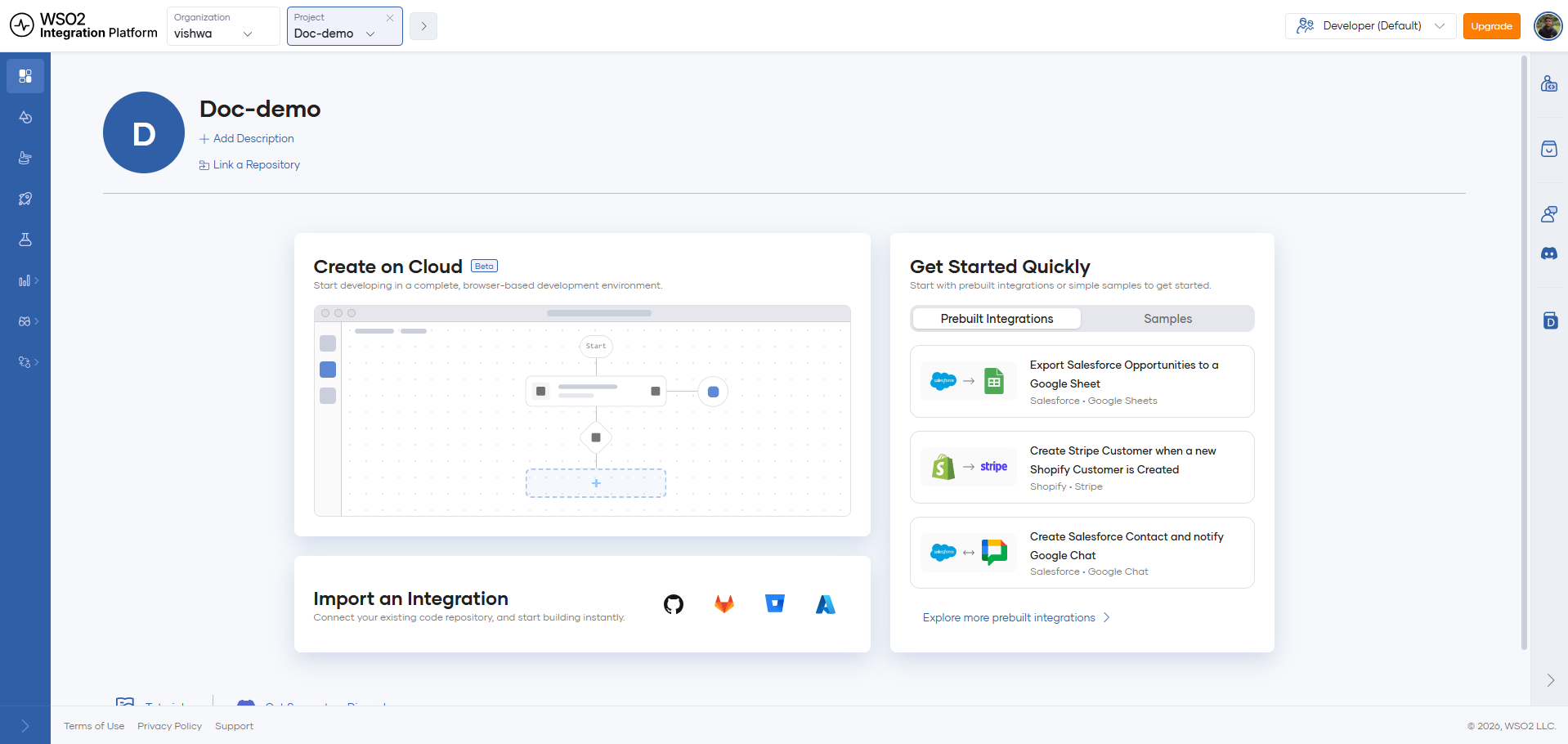The height and width of the screenshot is (744, 1568).
Task: Open the Developer (Default) role dropdown
Action: [1370, 26]
